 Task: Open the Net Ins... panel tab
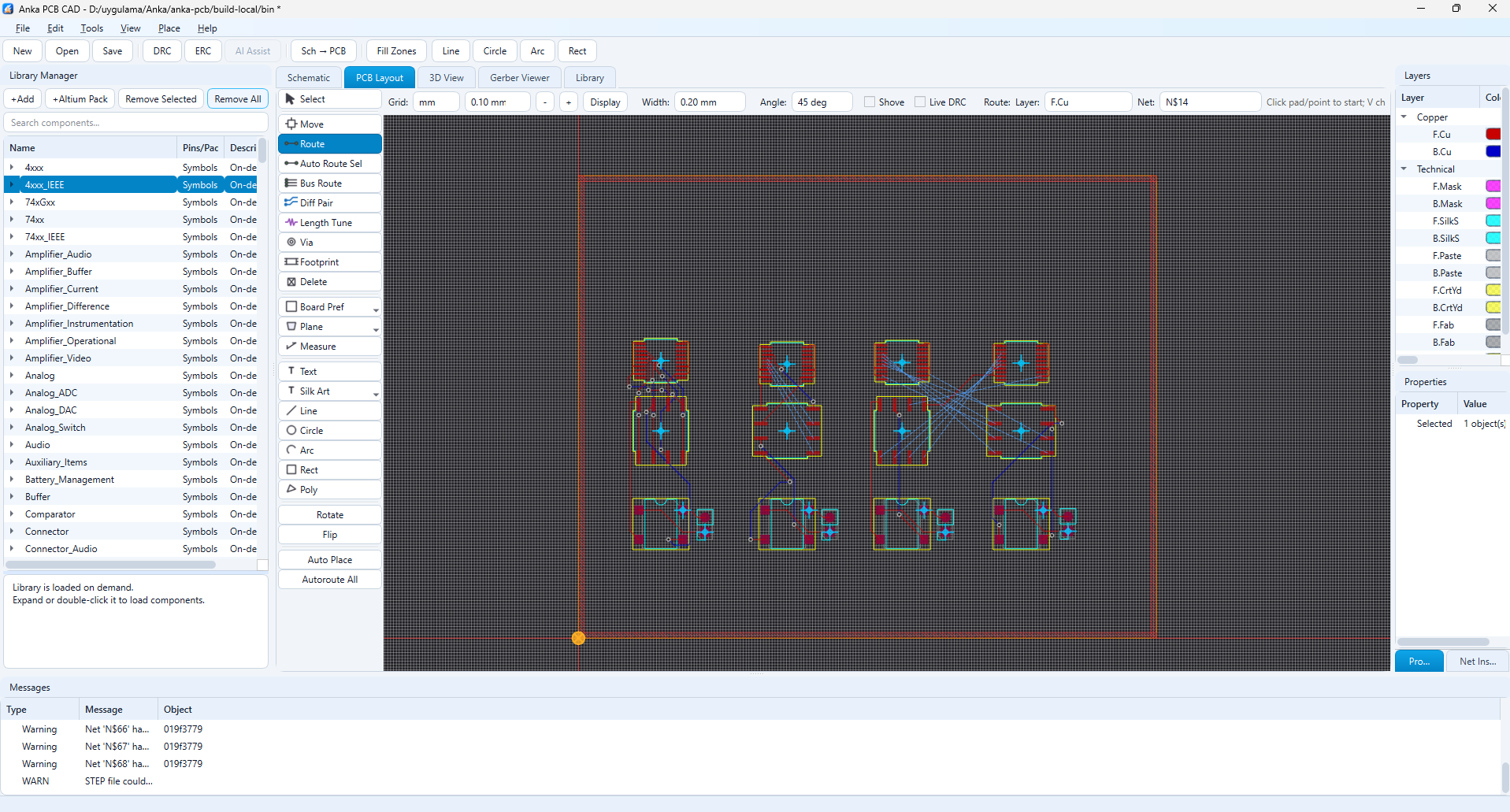point(1477,662)
